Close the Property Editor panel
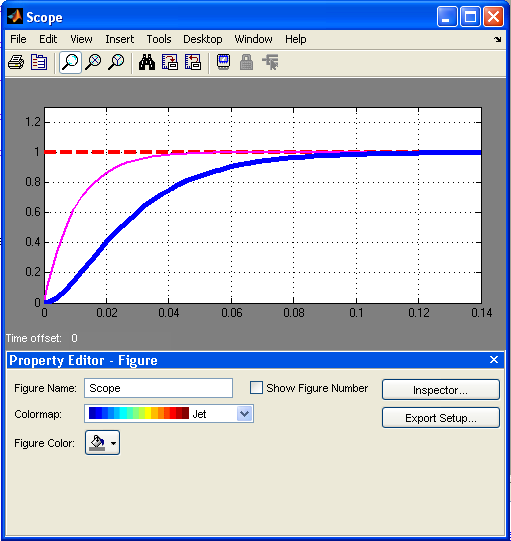The height and width of the screenshot is (541, 511). pos(494,360)
